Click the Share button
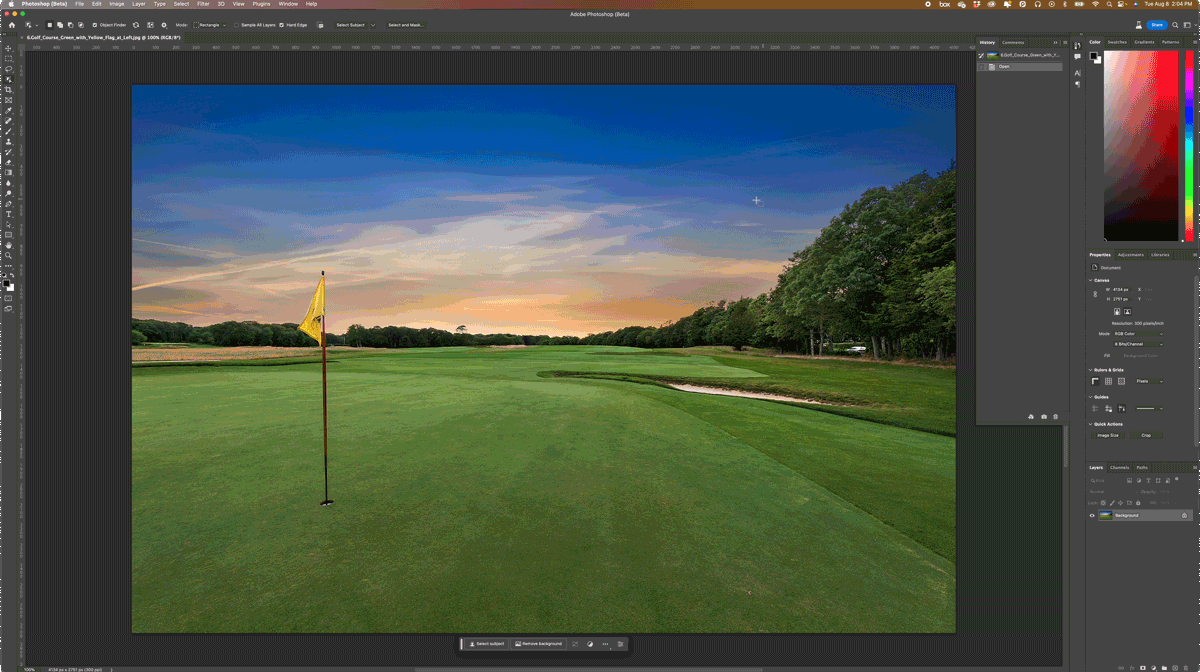This screenshot has width=1200, height=672. (1156, 24)
